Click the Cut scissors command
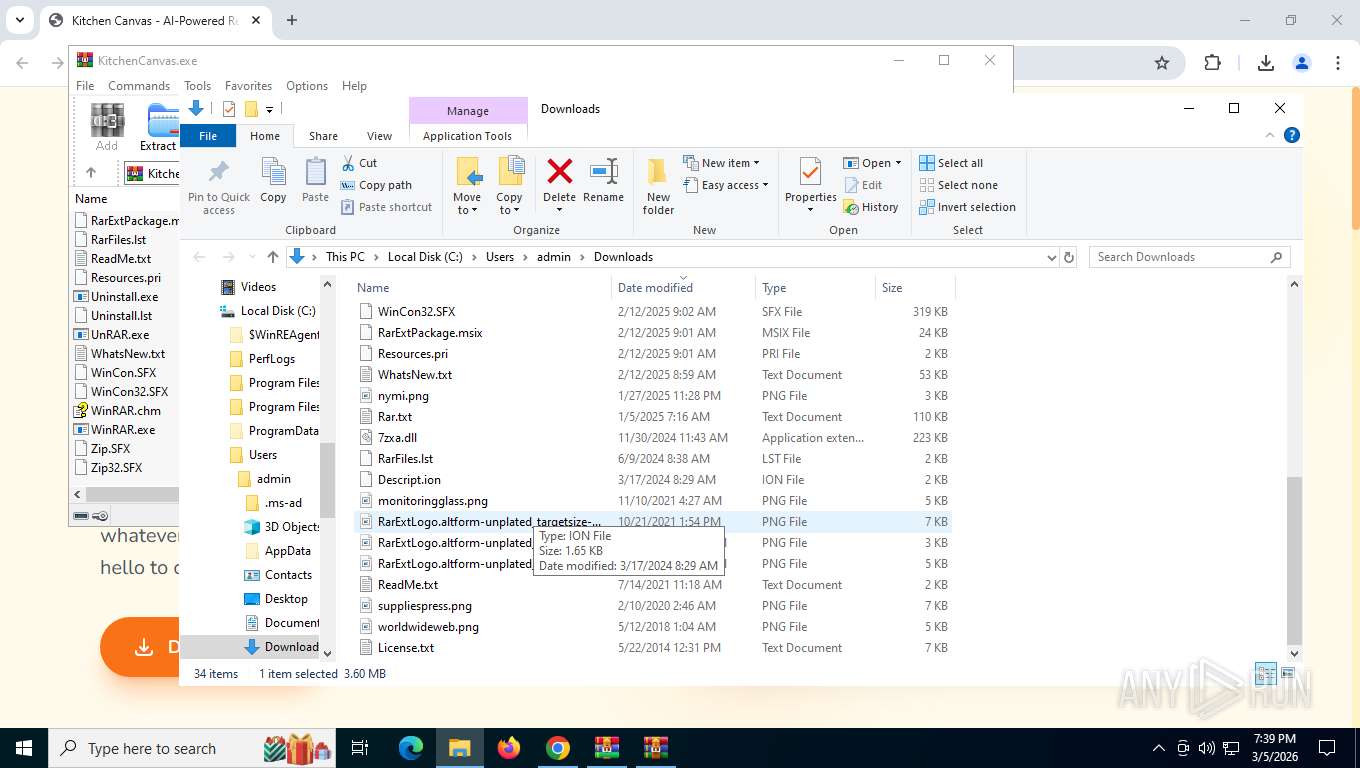1360x768 pixels. tap(359, 163)
